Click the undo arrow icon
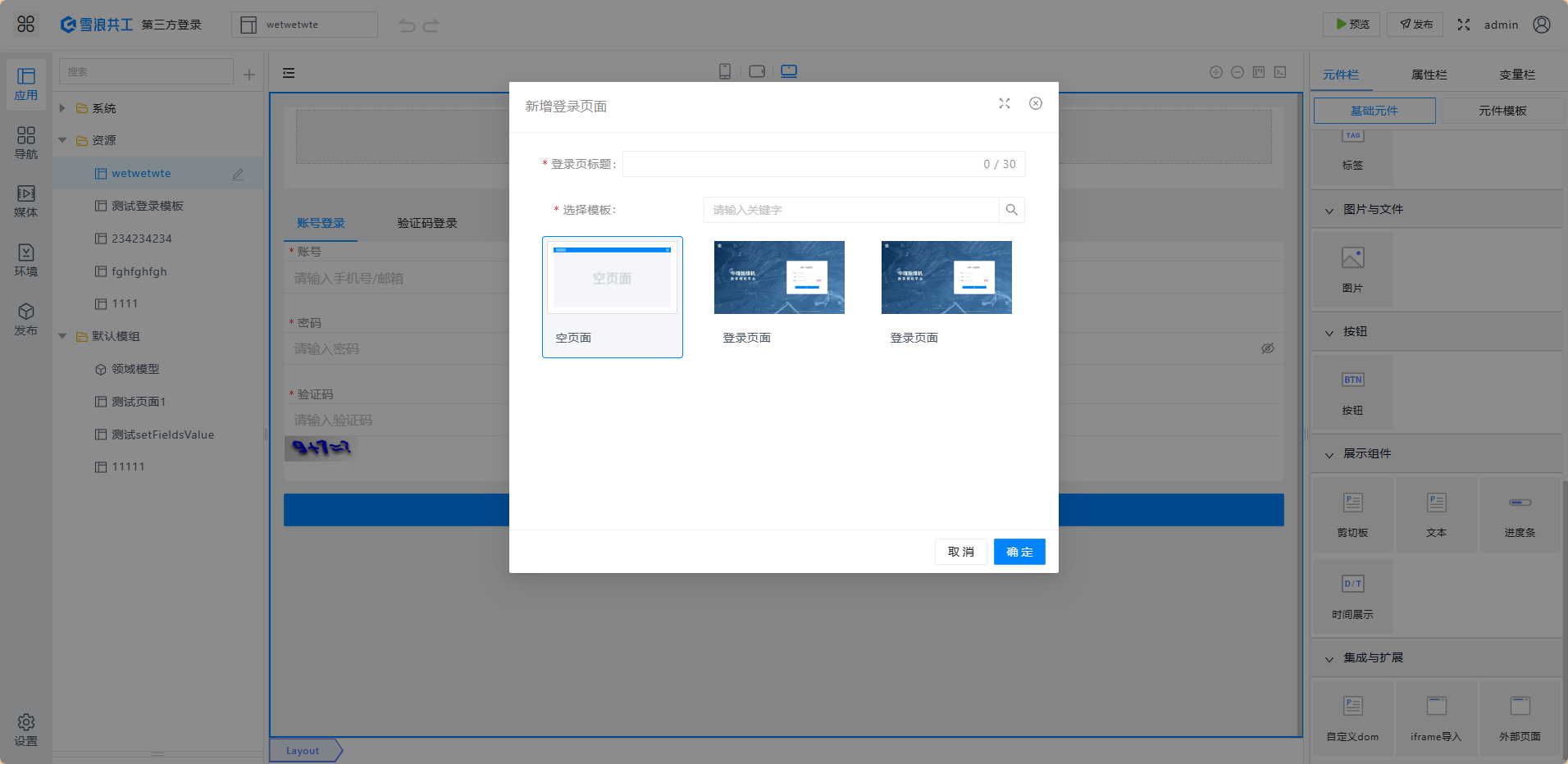 tap(407, 25)
